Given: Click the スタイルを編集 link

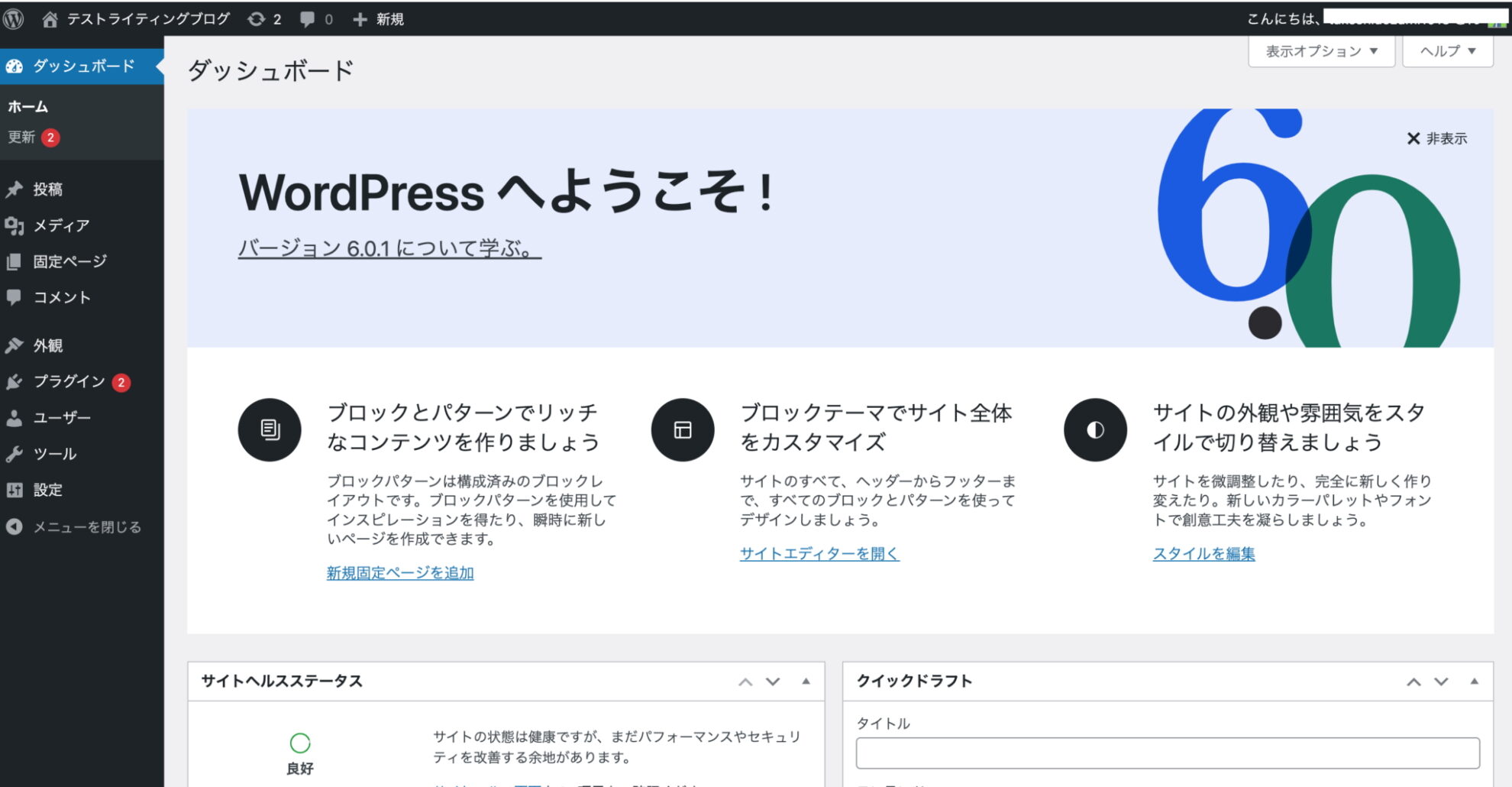Looking at the screenshot, I should 1203,554.
